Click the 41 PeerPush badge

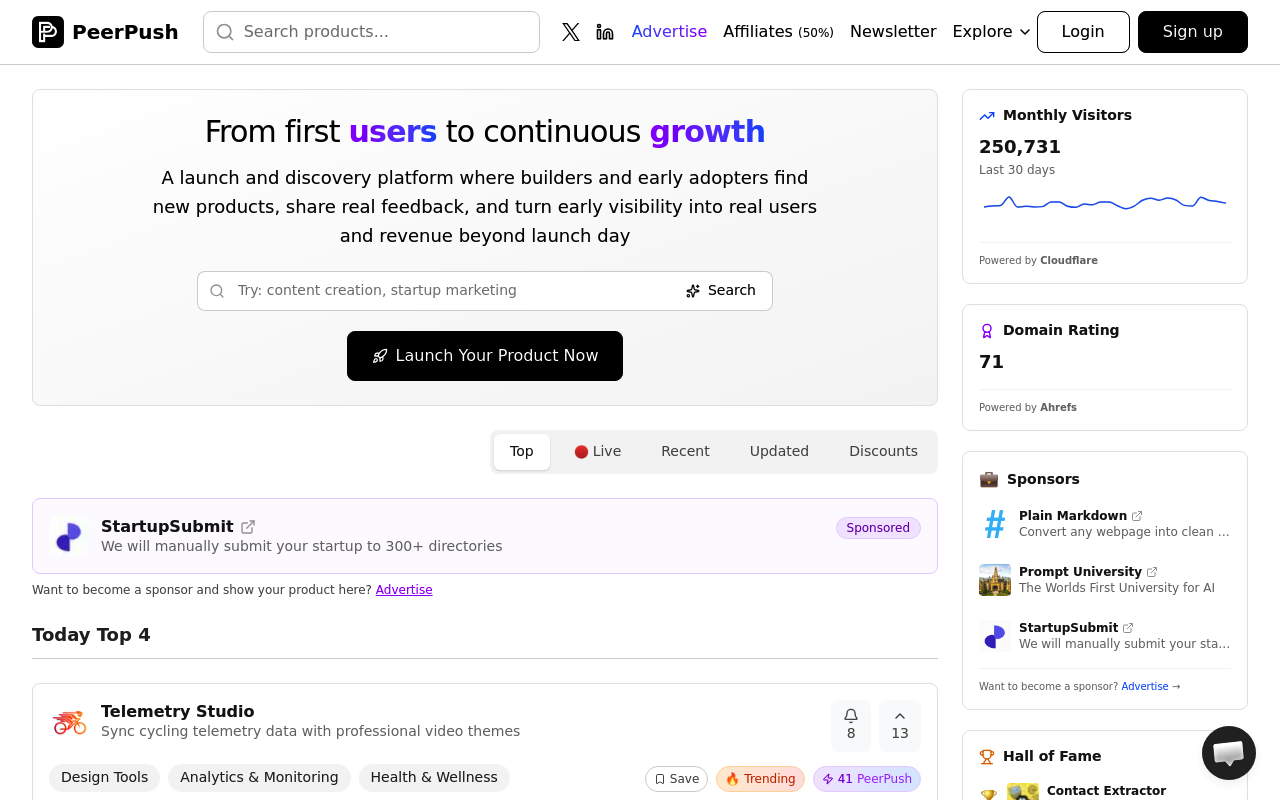pos(867,779)
